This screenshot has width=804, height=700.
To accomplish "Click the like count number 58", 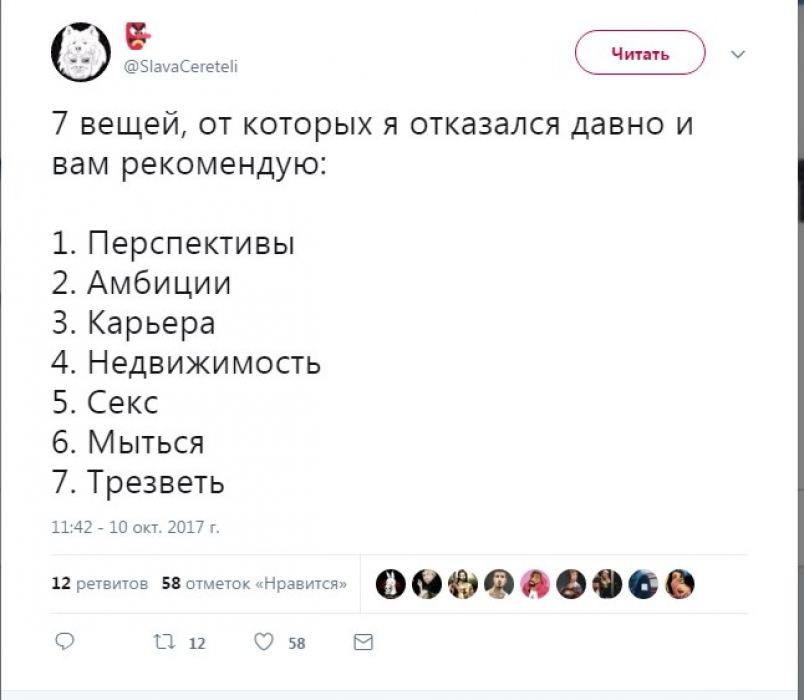I will (x=297, y=643).
